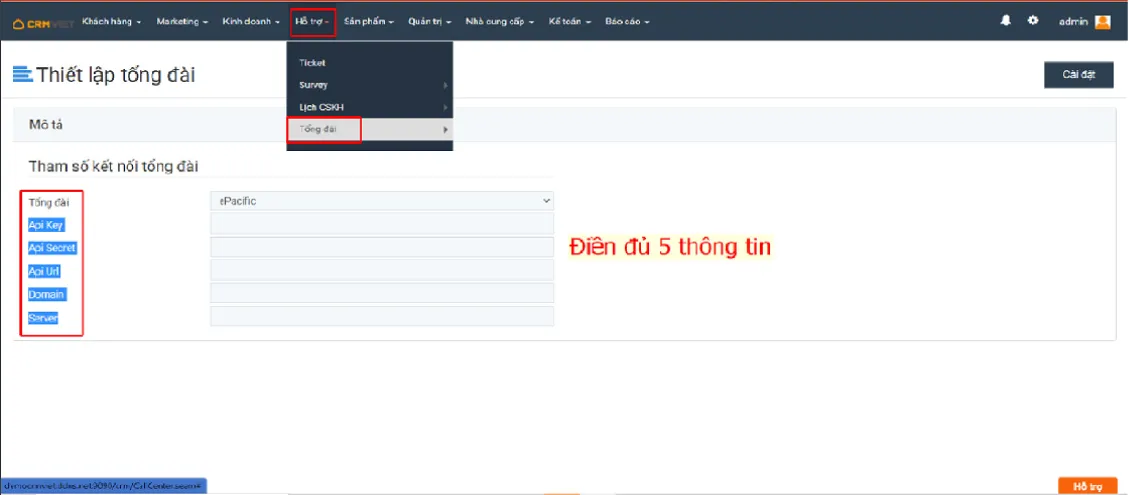Viewport: 1129px width, 495px height.
Task: Click the Server label
Action: (x=44, y=318)
